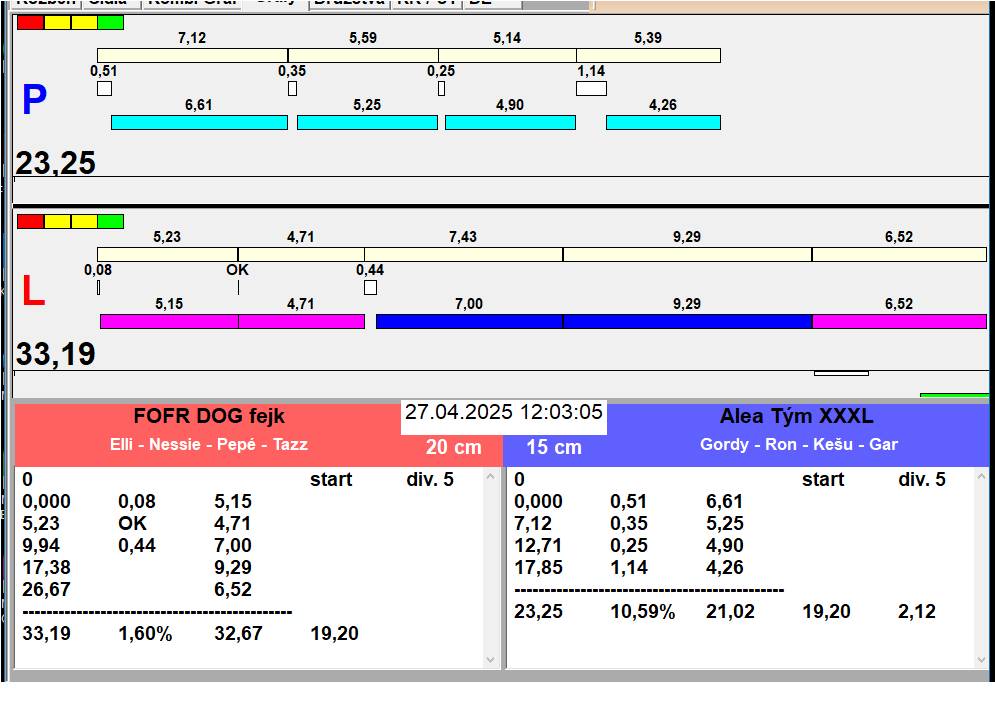
Task: Click the 20 cm jump height label
Action: coord(453,447)
